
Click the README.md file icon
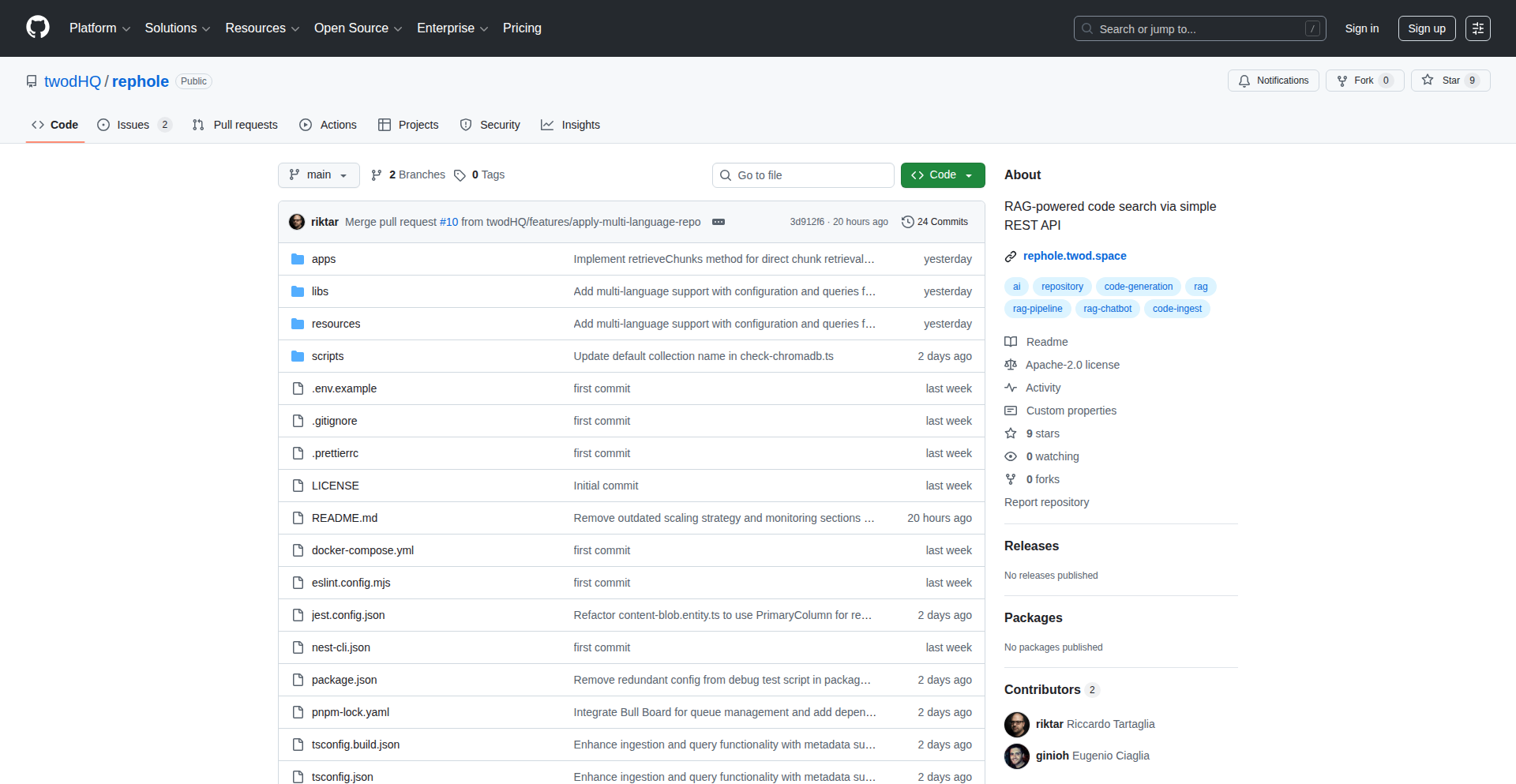298,518
